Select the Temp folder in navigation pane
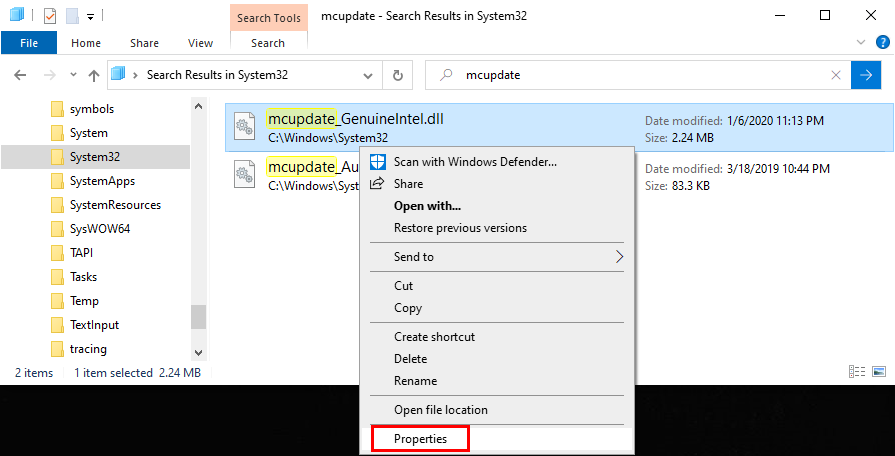The height and width of the screenshot is (456, 895). click(x=84, y=301)
